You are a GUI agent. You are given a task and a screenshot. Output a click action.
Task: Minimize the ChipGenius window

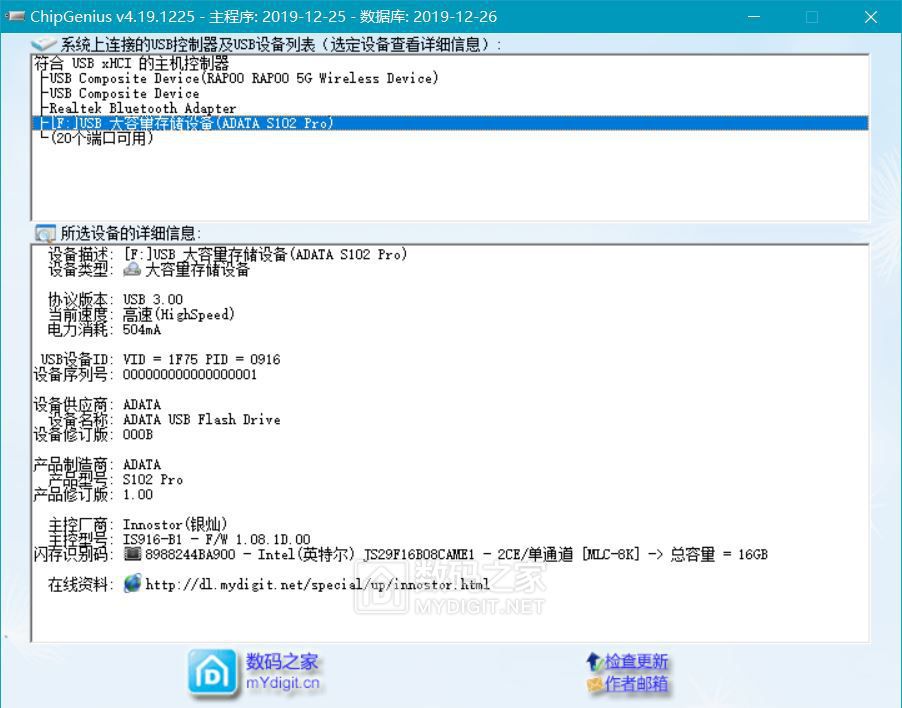[x=754, y=17]
